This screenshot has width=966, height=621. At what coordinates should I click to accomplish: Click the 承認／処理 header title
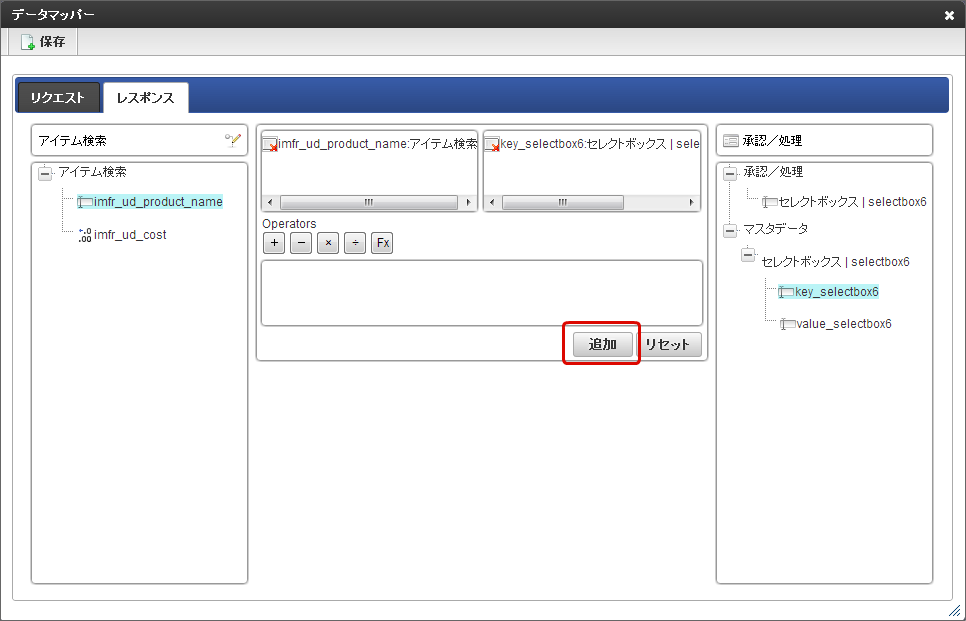click(772, 140)
